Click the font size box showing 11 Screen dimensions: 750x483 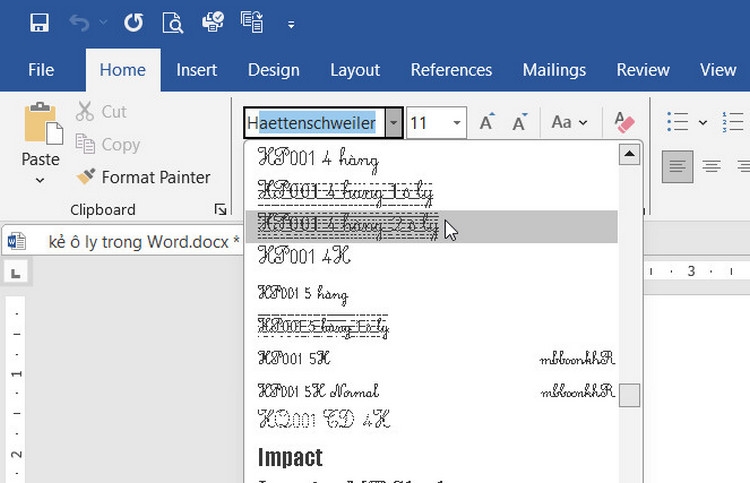coord(428,123)
